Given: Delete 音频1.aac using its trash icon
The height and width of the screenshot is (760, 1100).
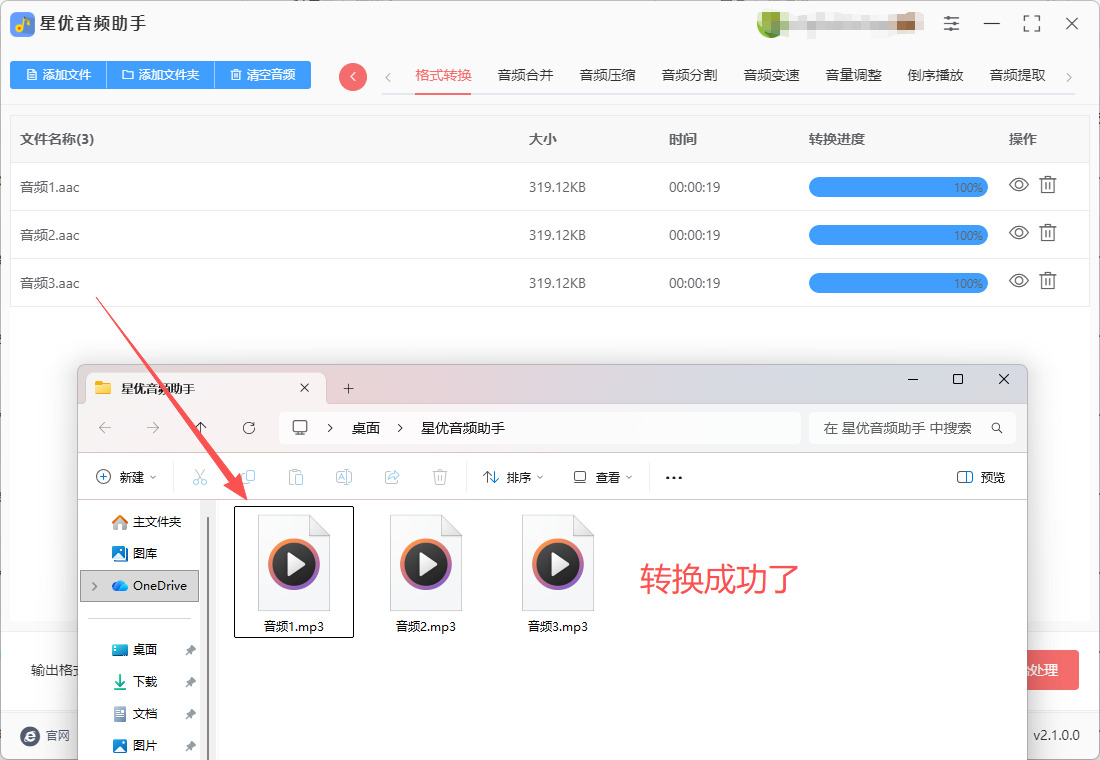Looking at the screenshot, I should [x=1047, y=185].
